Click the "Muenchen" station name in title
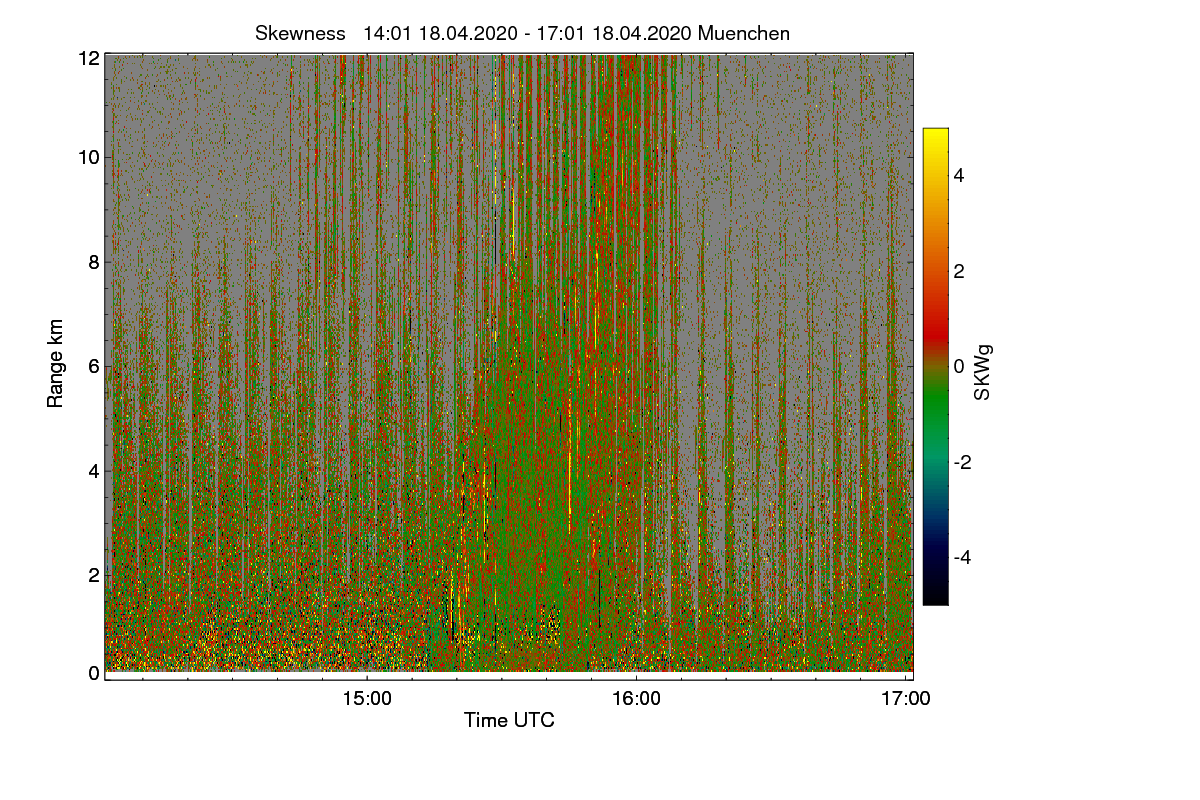Viewport: 1200px width, 800px height. click(744, 33)
